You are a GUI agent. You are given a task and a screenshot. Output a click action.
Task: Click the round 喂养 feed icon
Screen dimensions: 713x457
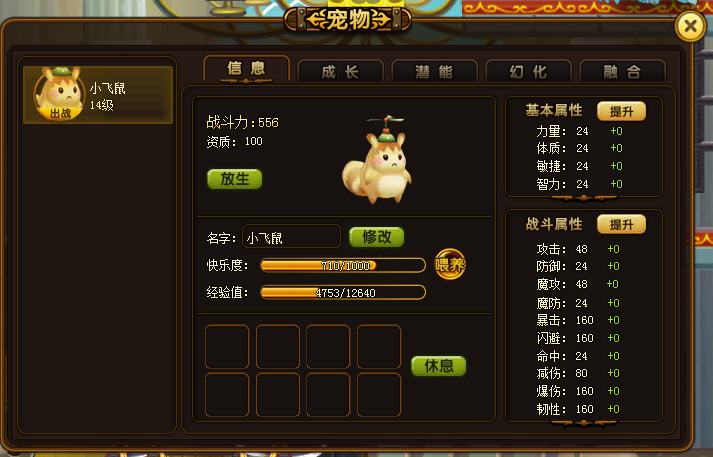point(450,264)
